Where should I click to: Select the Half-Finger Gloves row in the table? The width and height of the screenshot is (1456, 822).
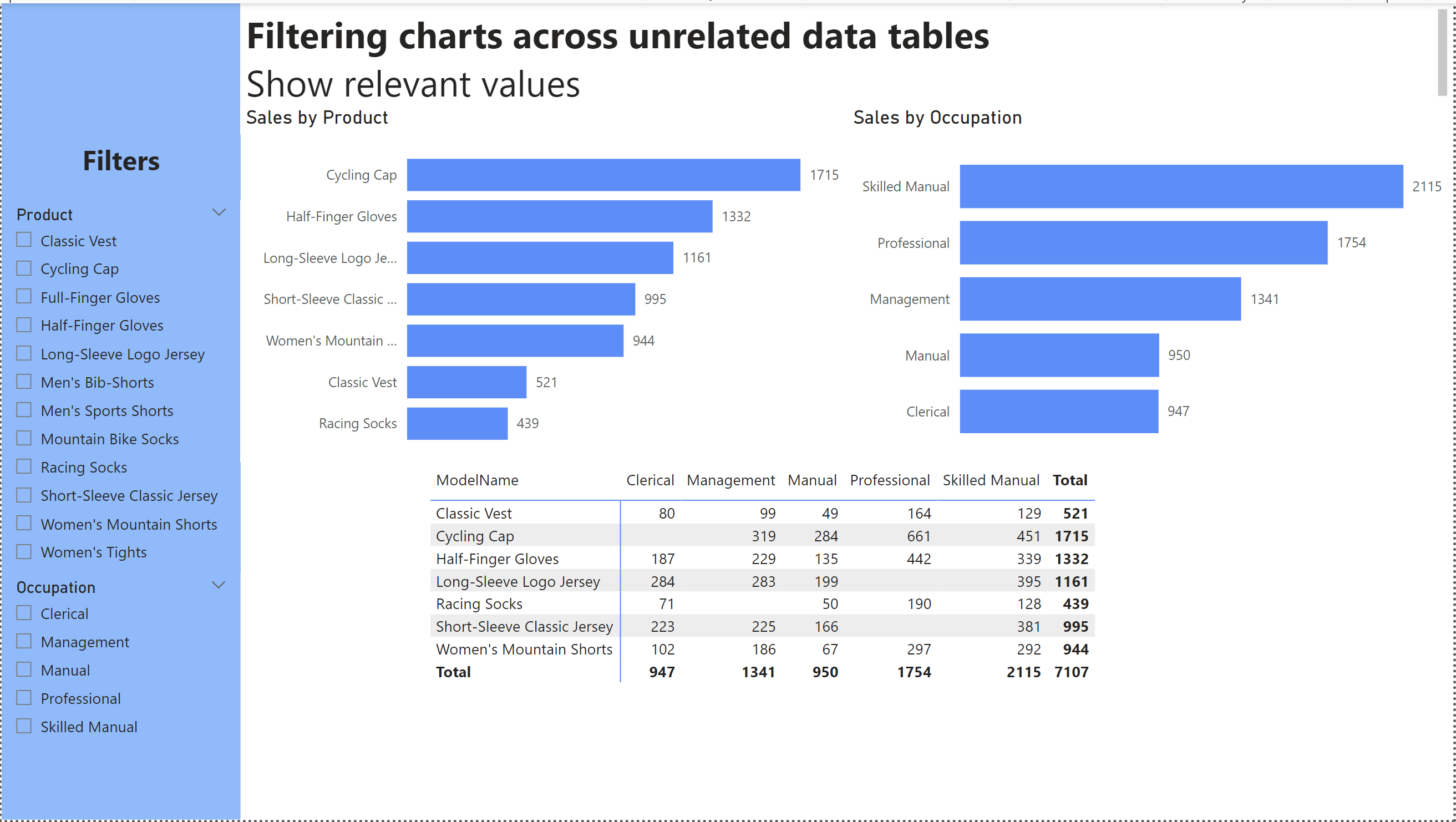click(497, 559)
